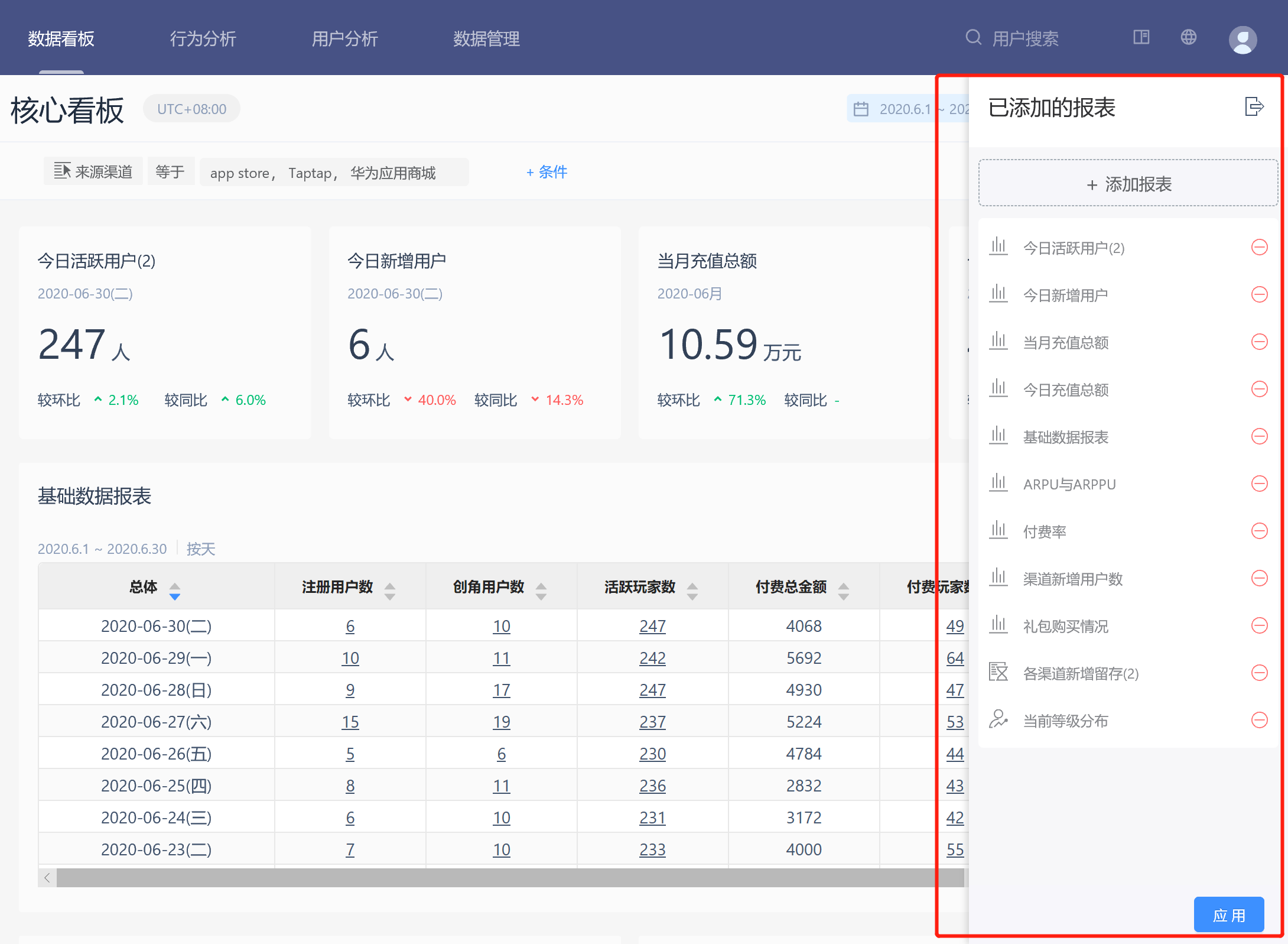This screenshot has height=944, width=1288.
Task: Open the book/docs icon in the top bar
Action: (1141, 38)
